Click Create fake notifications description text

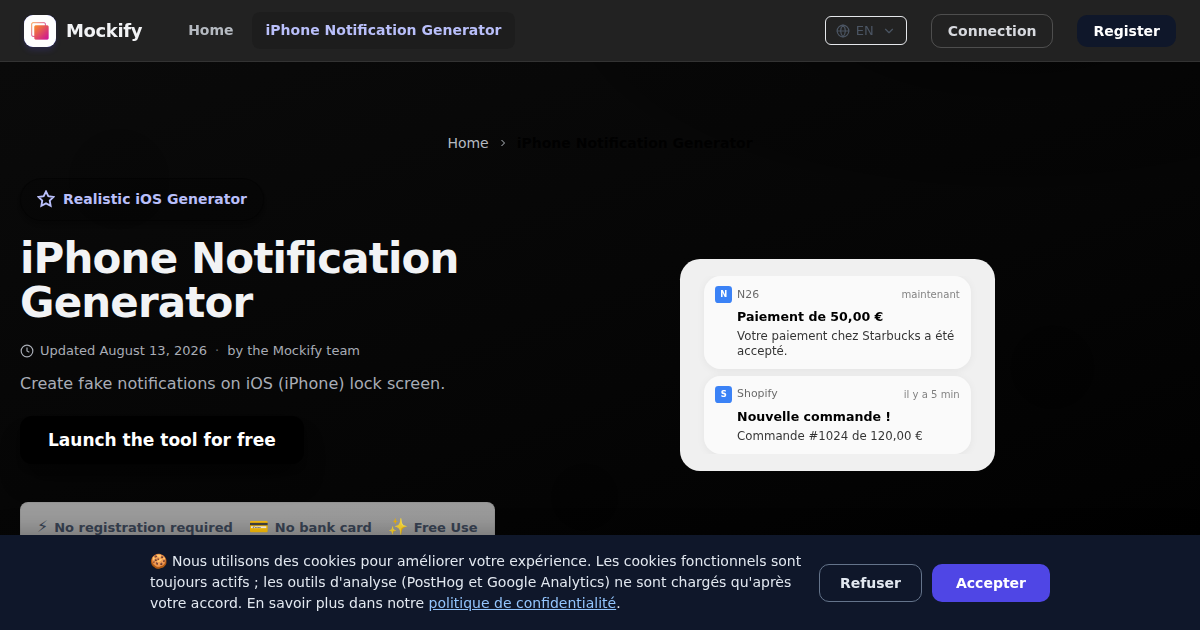[x=232, y=383]
